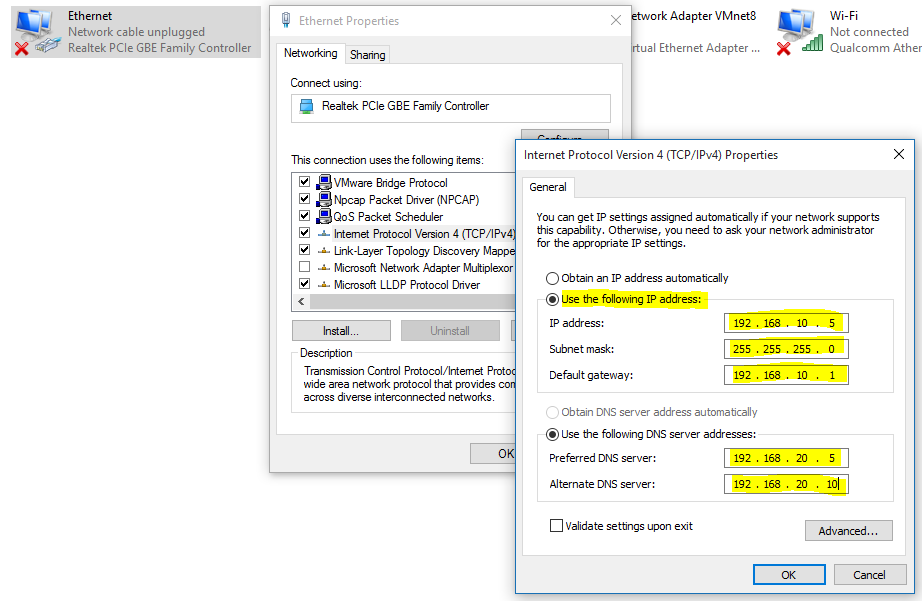Open the General tab in IPv4 Properties

tap(548, 187)
